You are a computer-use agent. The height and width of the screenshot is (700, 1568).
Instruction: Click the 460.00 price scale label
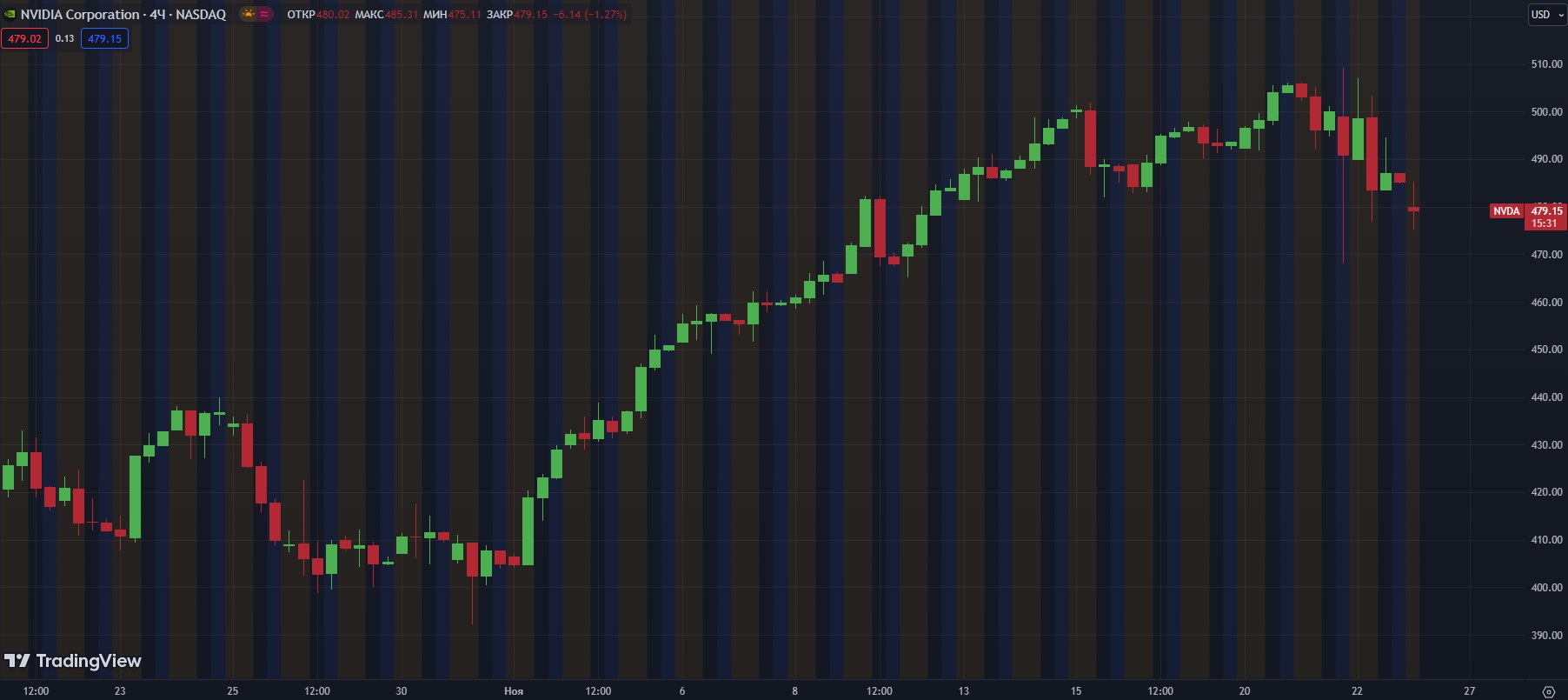tap(1546, 303)
